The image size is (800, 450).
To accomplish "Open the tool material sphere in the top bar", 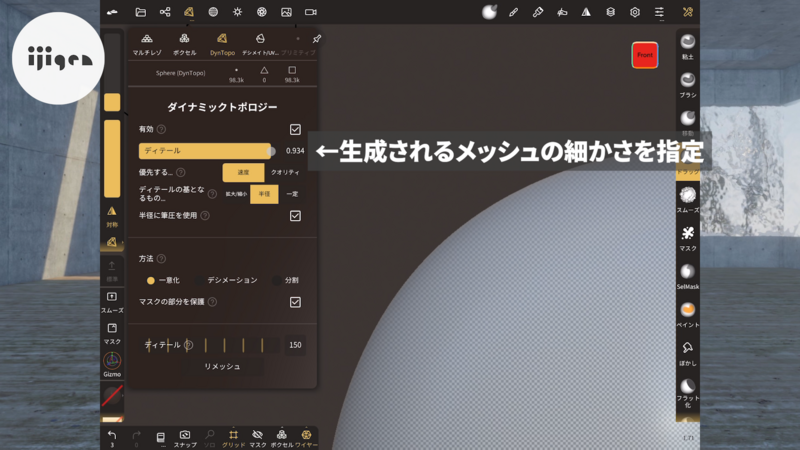I will click(x=489, y=12).
